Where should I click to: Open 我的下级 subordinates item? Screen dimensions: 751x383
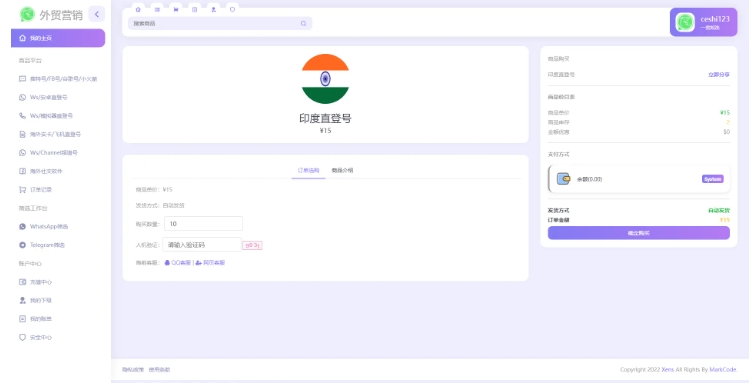35,301
